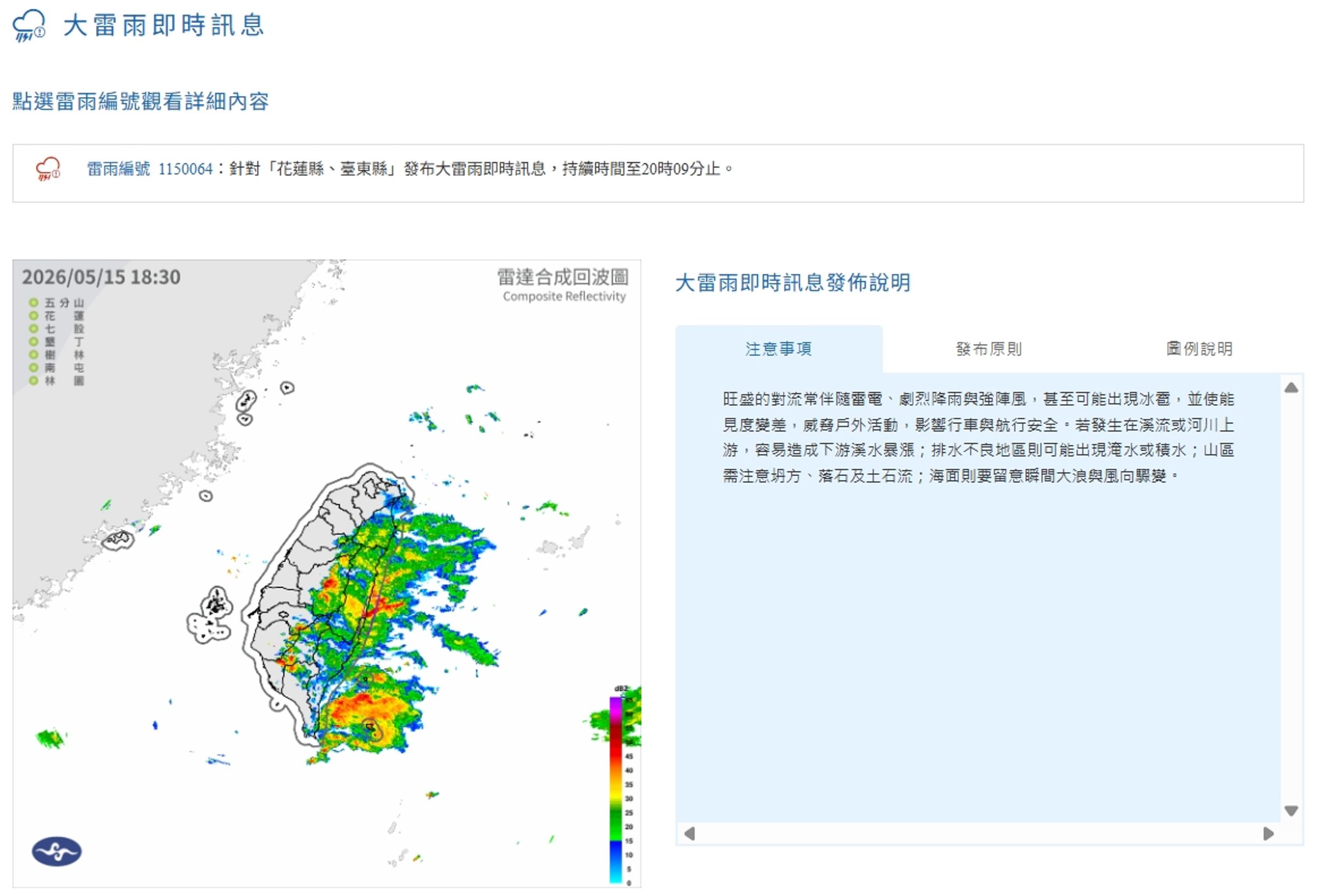This screenshot has height=896, width=1318.
Task: Click the radar timestamp 2026/05/15 18:30
Action: click(x=102, y=277)
